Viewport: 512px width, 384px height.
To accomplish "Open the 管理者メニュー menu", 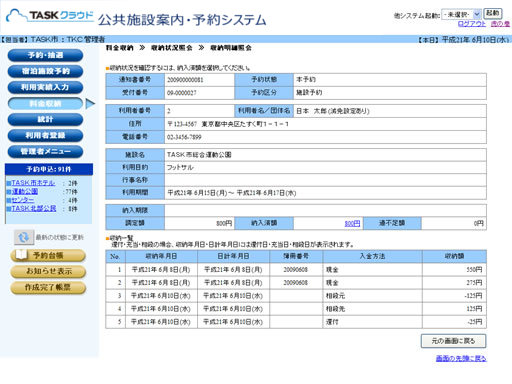I will (45, 151).
